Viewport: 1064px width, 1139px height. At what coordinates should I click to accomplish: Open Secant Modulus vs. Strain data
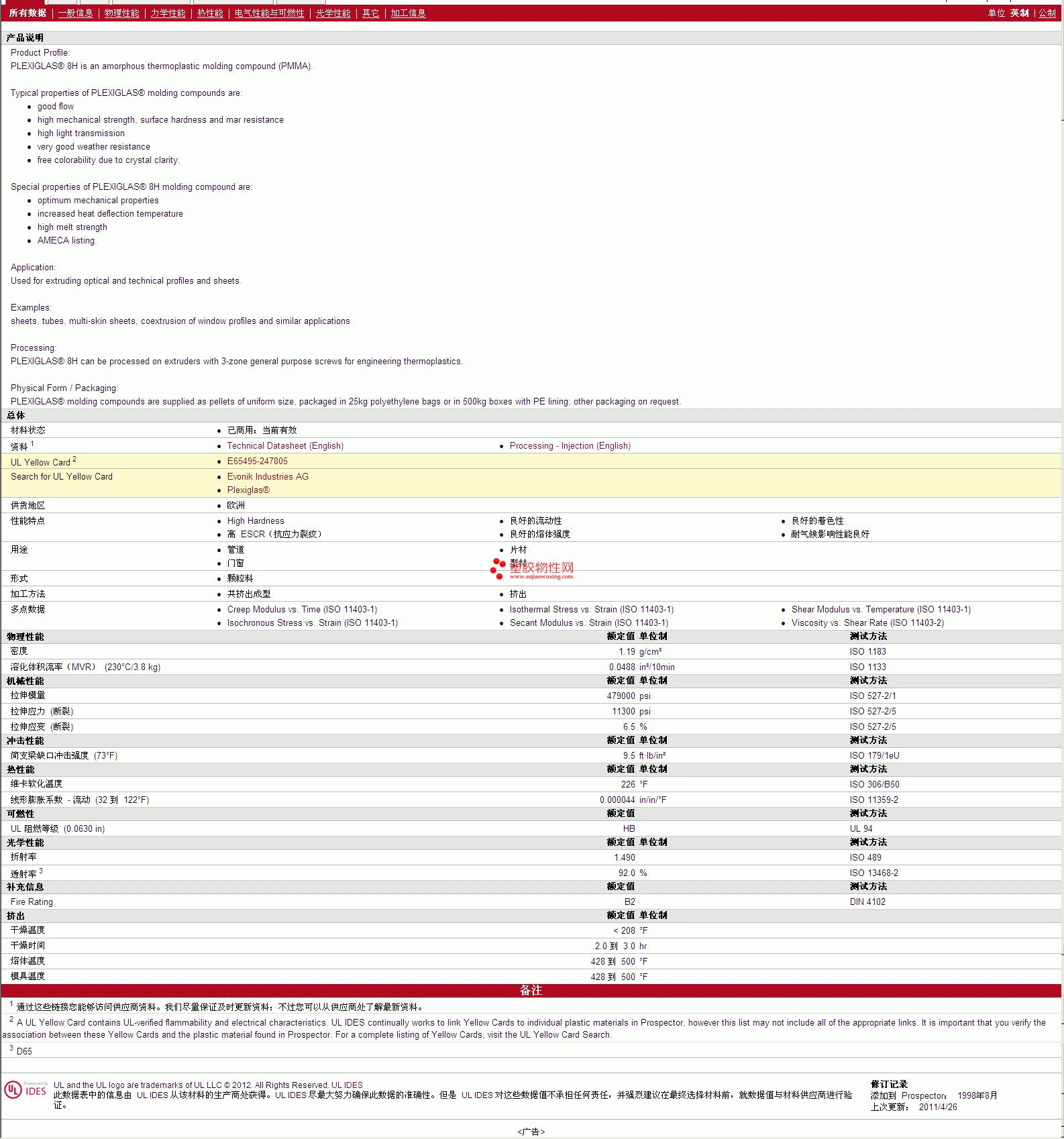[589, 623]
